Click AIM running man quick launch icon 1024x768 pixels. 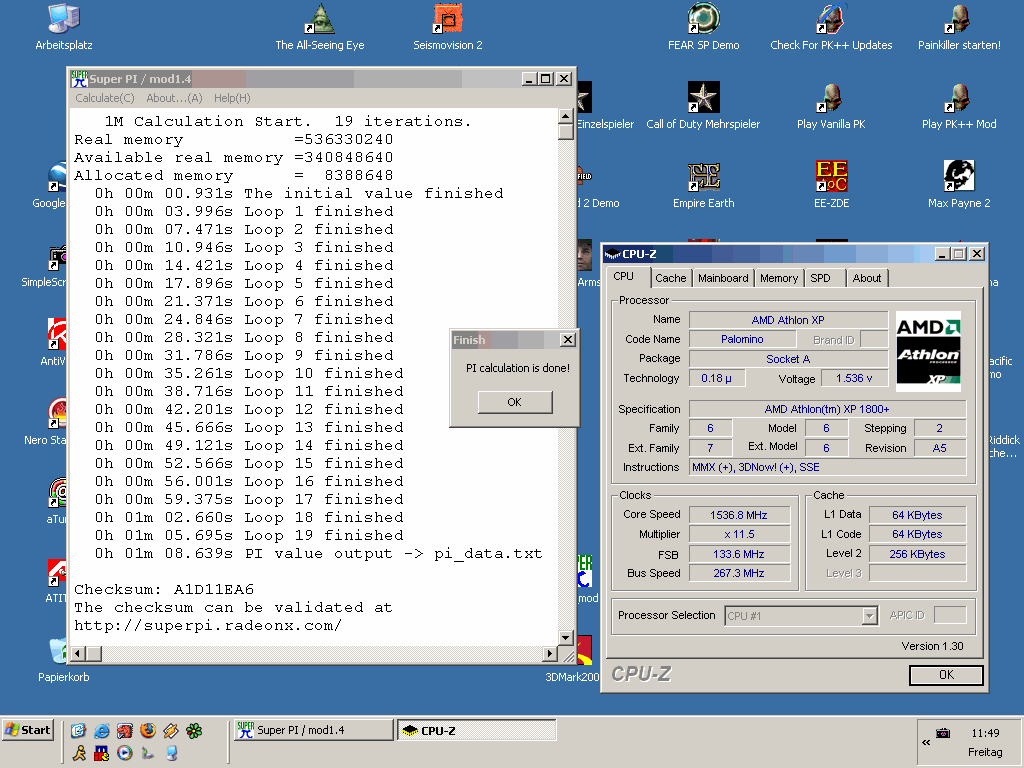click(78, 753)
